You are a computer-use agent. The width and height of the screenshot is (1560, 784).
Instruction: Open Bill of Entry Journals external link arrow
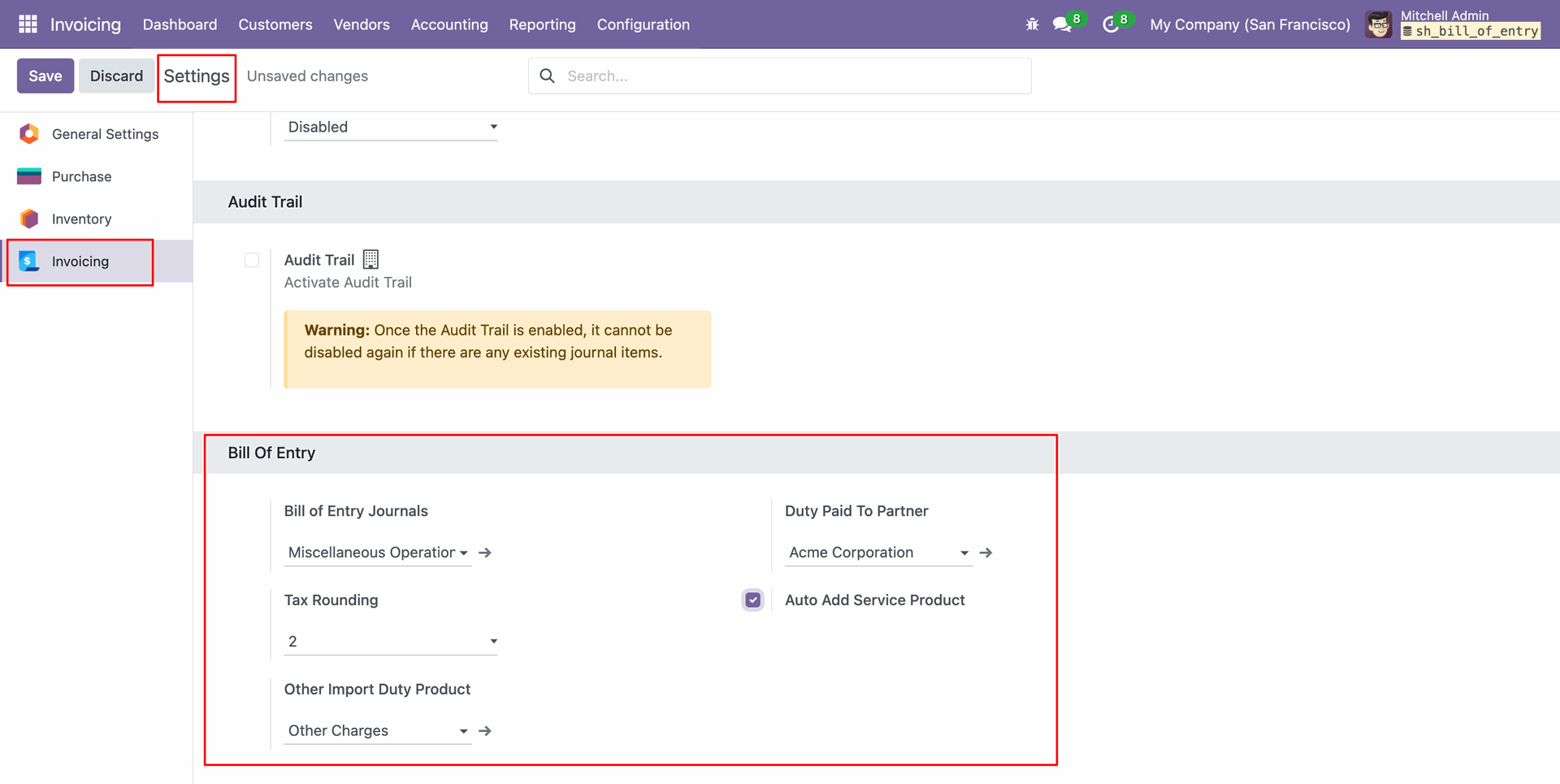point(485,552)
